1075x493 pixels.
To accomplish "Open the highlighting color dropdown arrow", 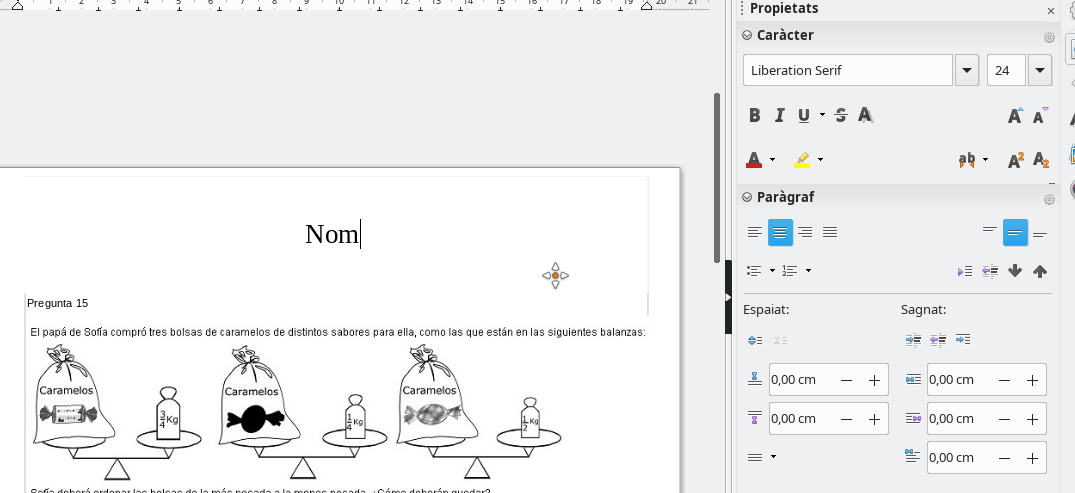I will 820,160.
